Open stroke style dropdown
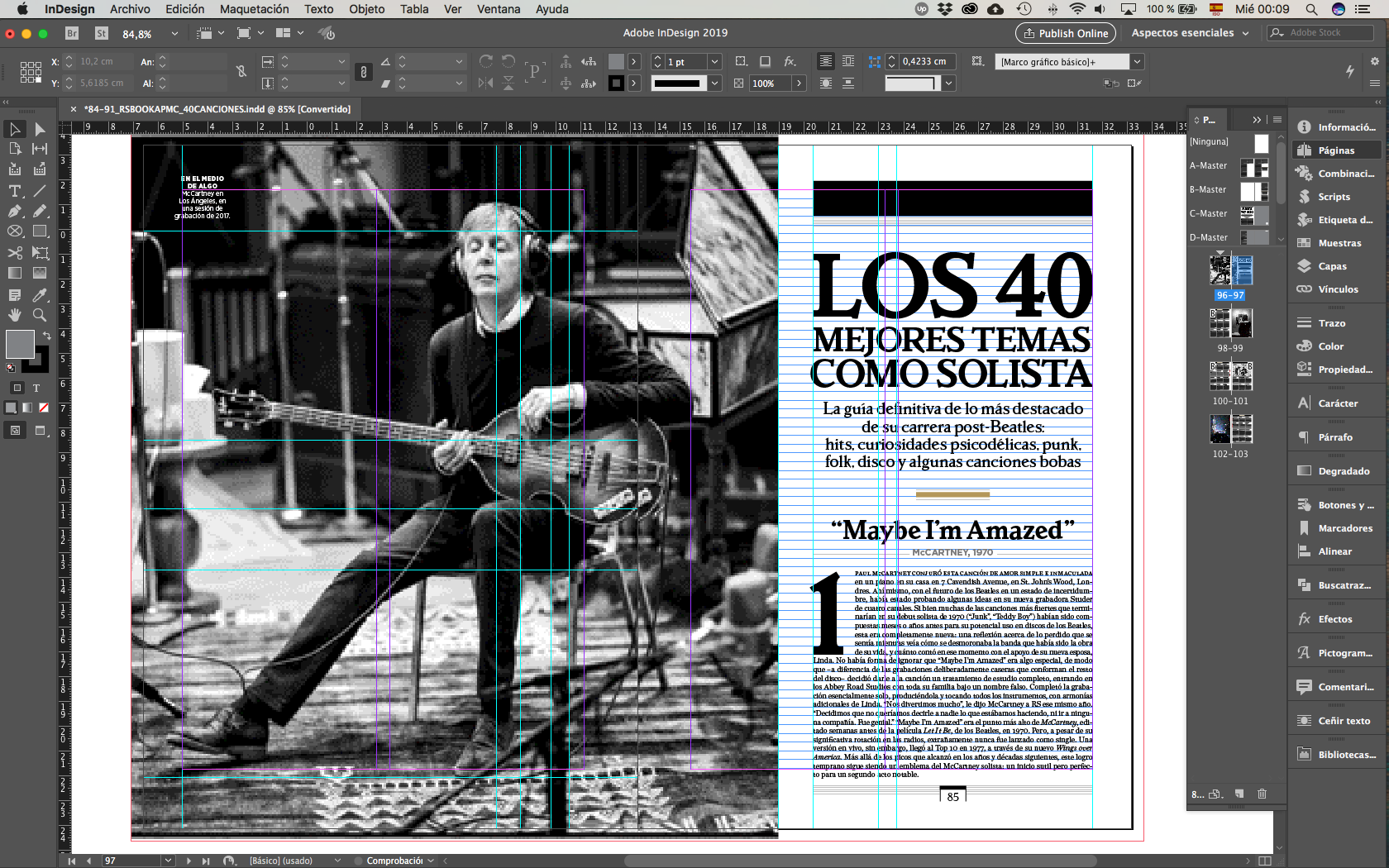The image size is (1389, 868). click(x=714, y=83)
